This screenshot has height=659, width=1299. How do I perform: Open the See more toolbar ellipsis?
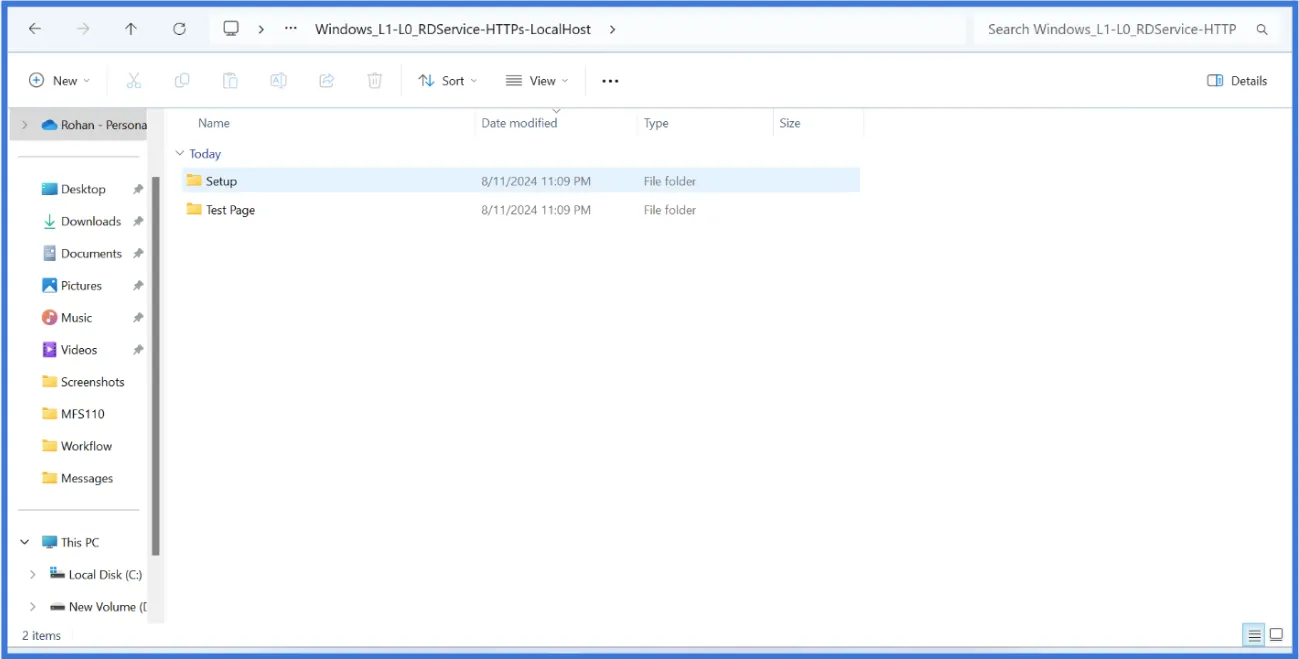(x=610, y=81)
